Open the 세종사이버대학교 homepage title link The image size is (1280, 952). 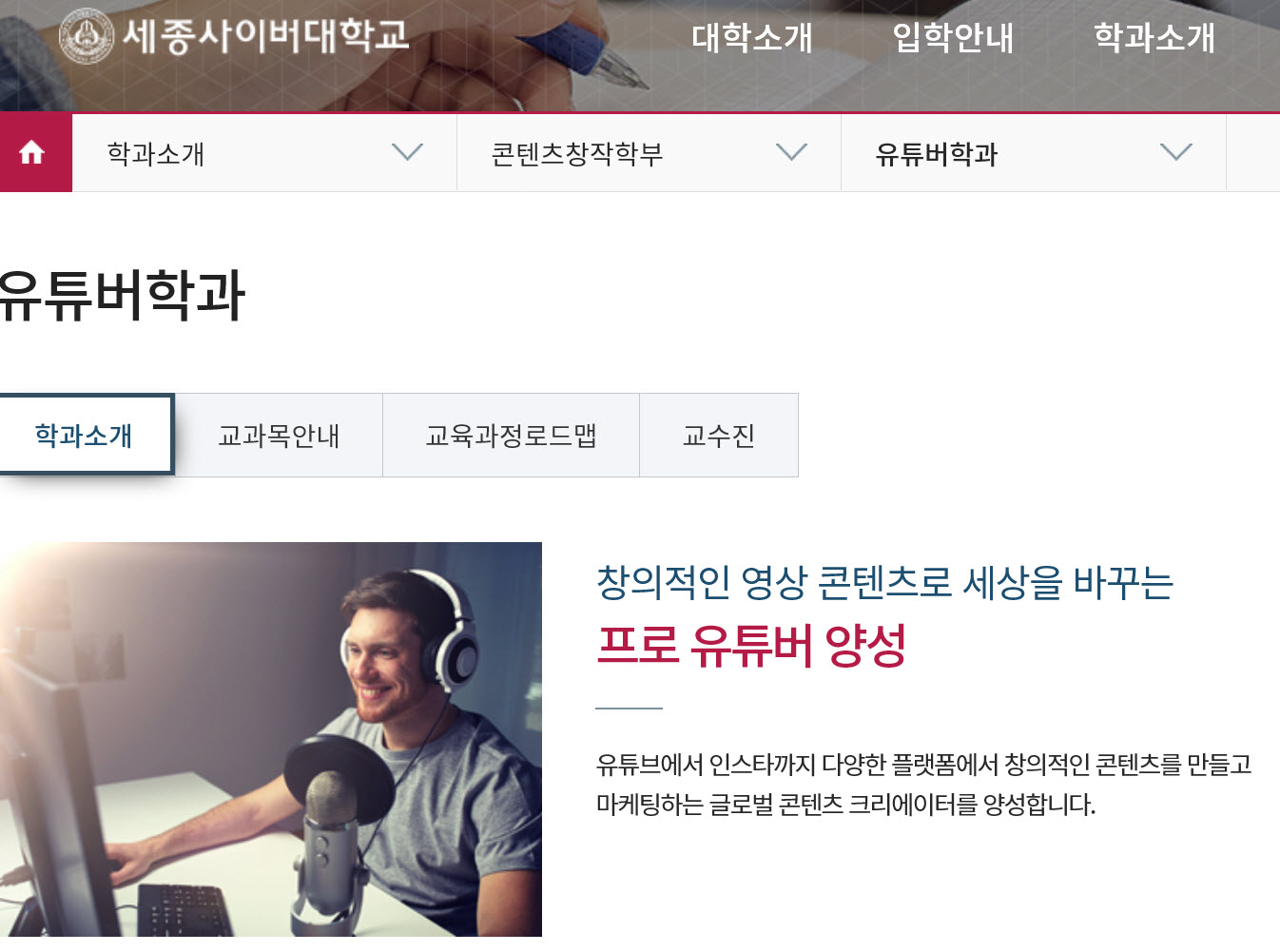(265, 37)
